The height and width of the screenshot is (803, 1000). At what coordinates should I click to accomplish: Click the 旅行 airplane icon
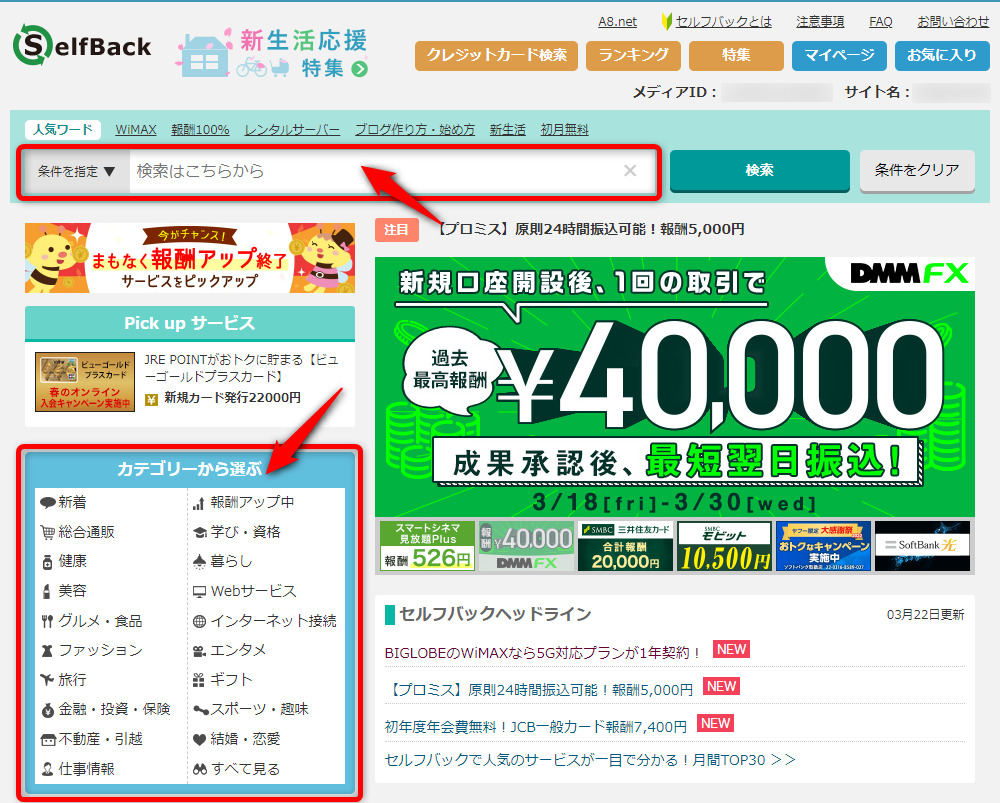coord(47,679)
